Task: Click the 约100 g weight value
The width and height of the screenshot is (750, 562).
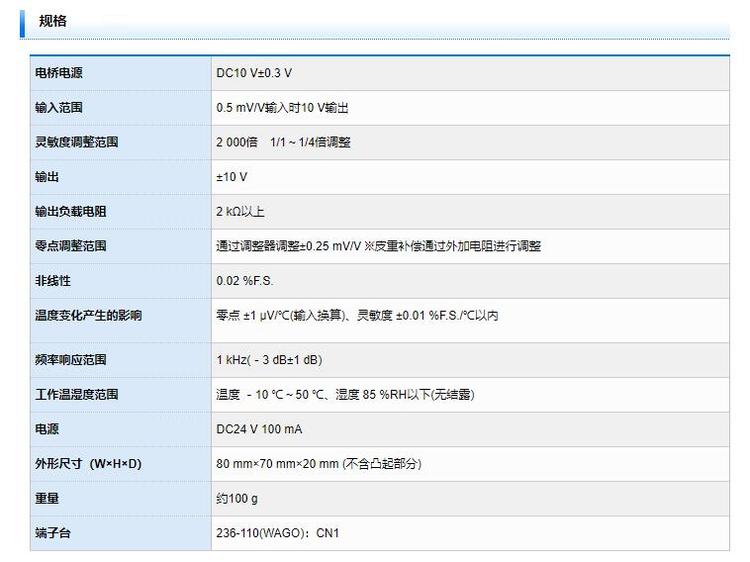Action: 238,498
